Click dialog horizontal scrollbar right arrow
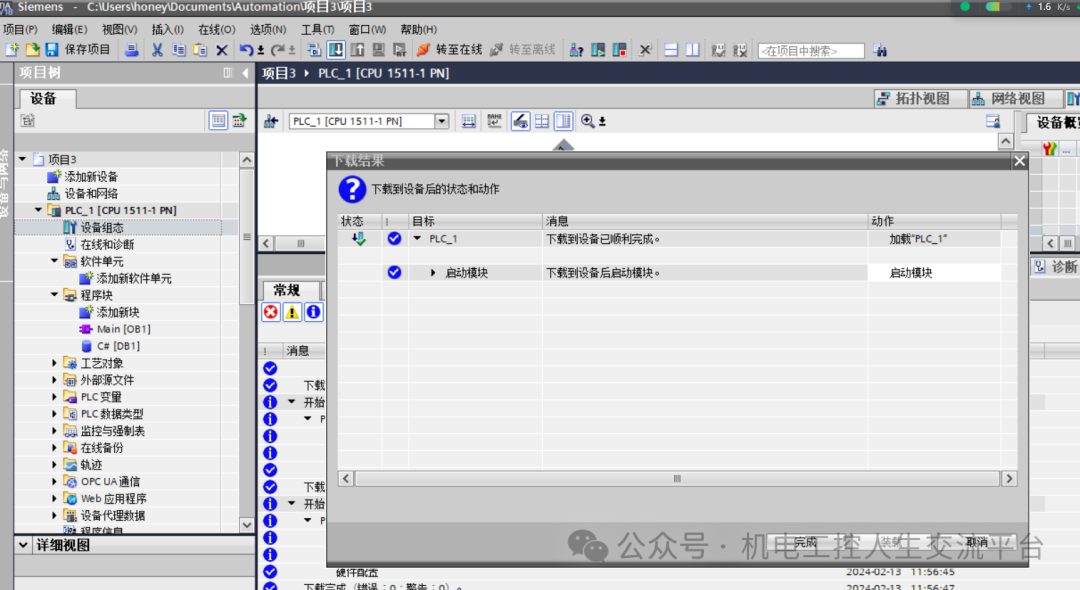1080x590 pixels. pyautogui.click(x=1009, y=478)
